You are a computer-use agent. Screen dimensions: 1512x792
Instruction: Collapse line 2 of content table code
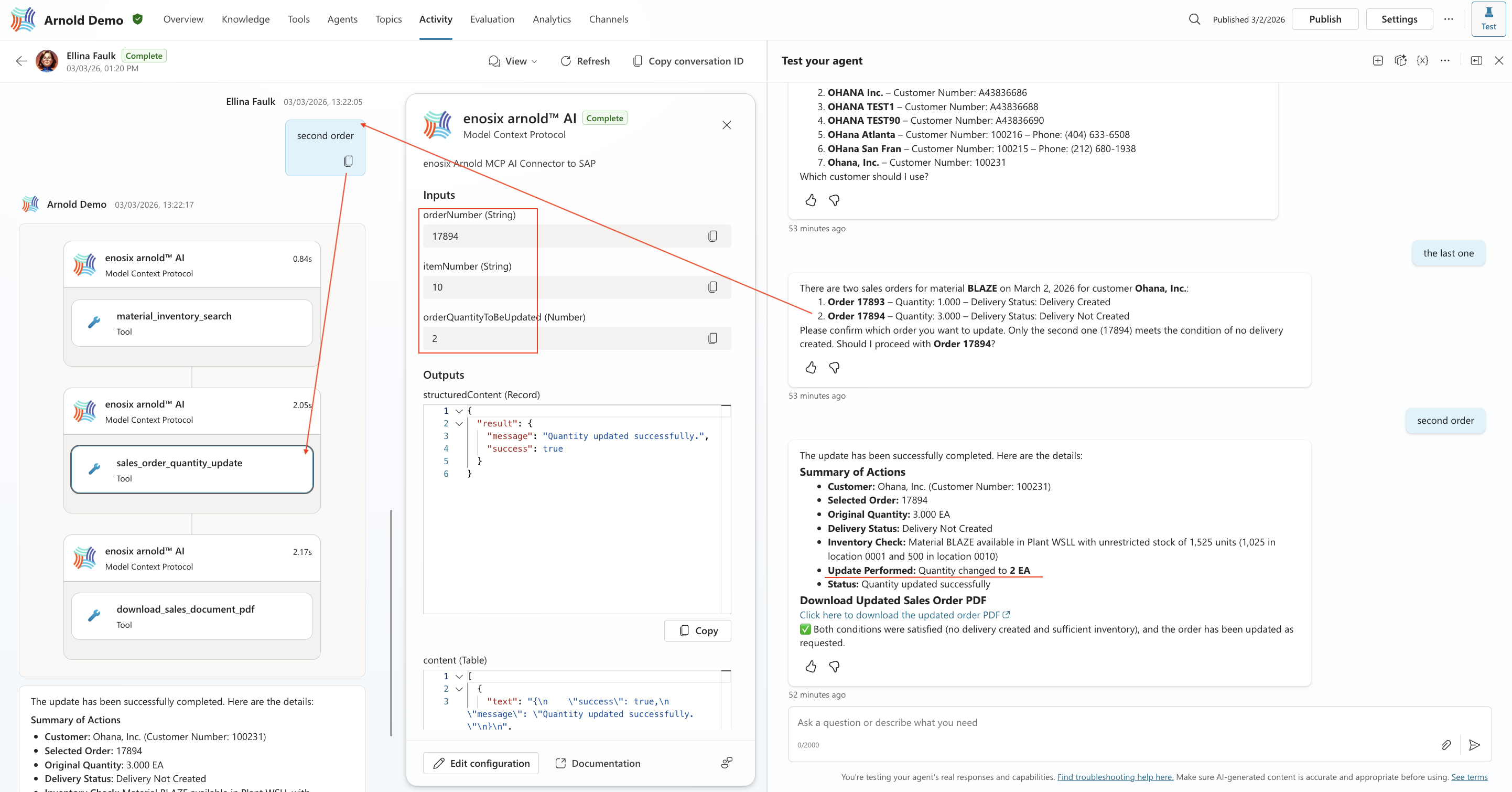459,689
